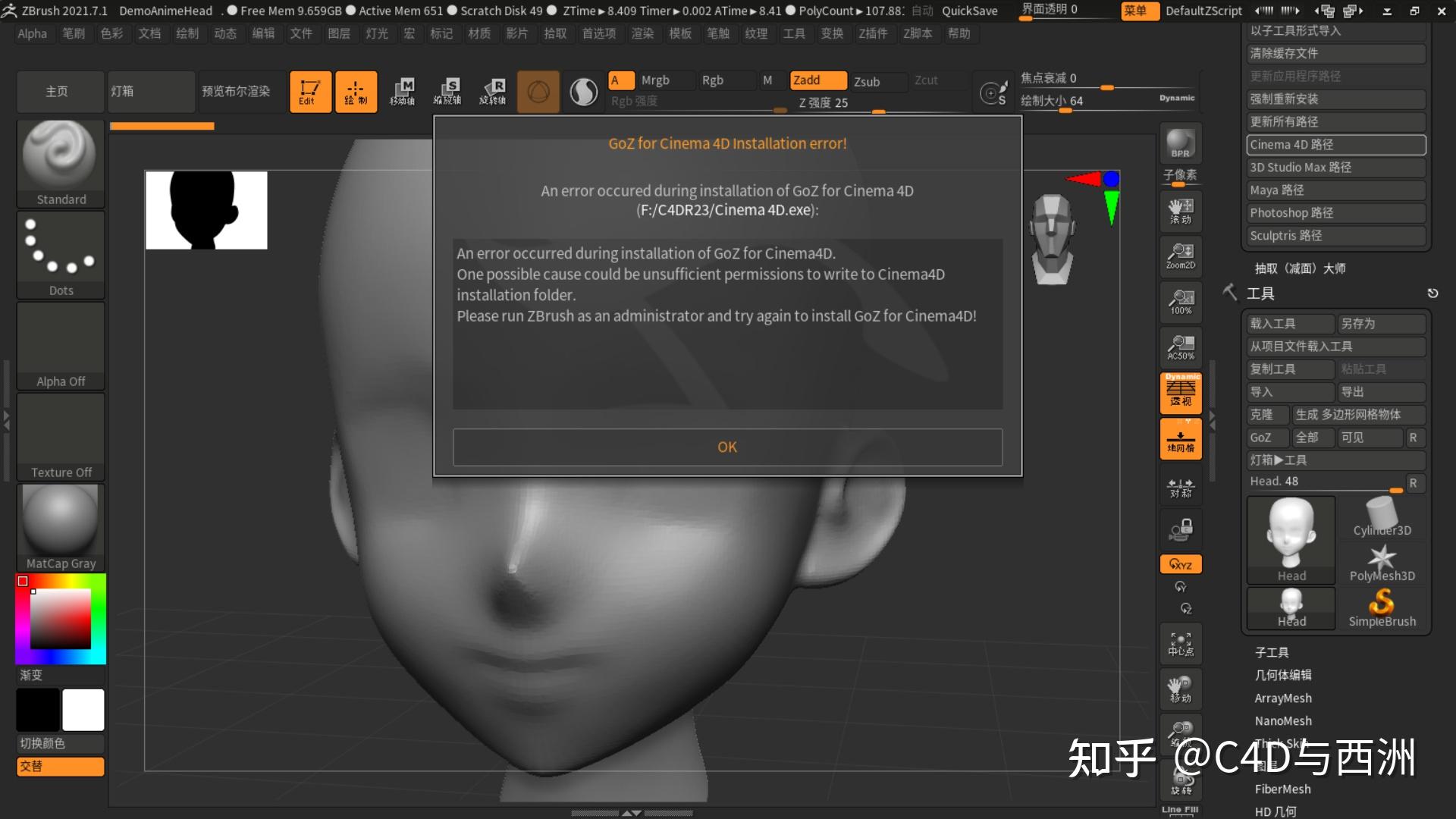Toggle the Zadd mode button
Image resolution: width=1456 pixels, height=819 pixels.
coord(817,80)
